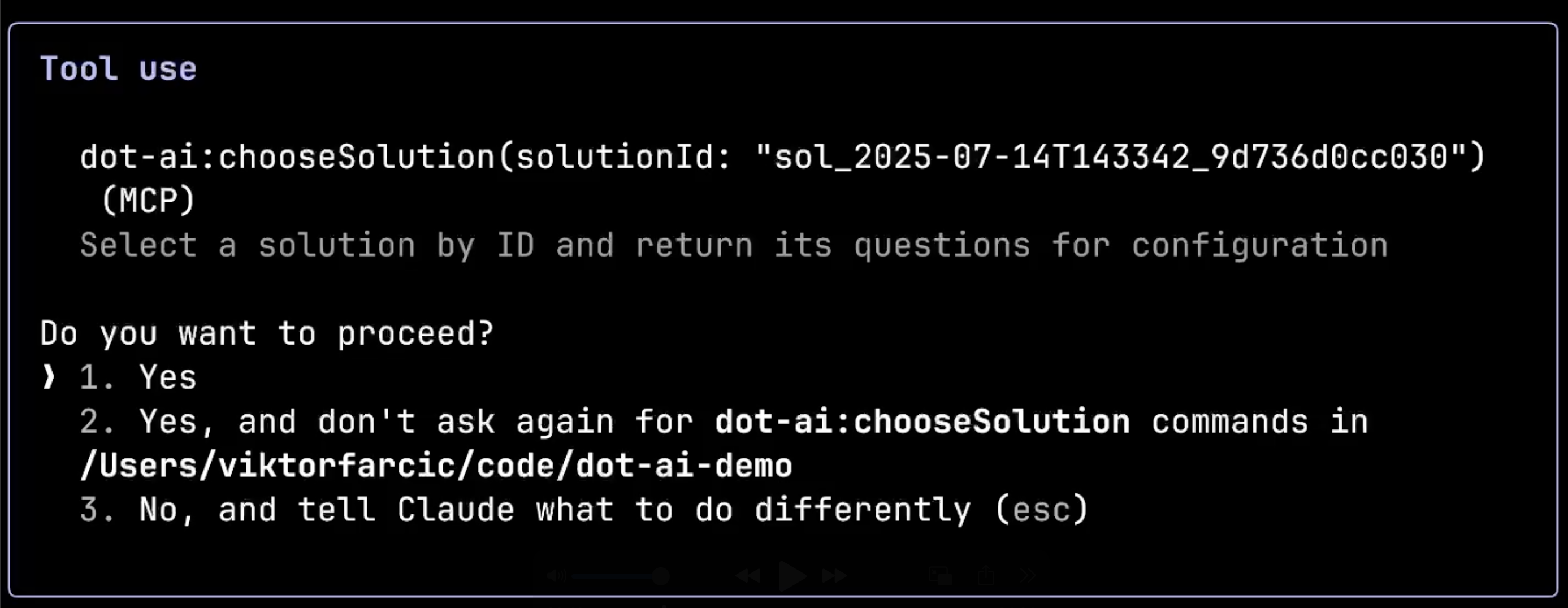The height and width of the screenshot is (608, 1568).
Task: Click the dot-ai:chooseSolution command text
Action: [x=287, y=157]
